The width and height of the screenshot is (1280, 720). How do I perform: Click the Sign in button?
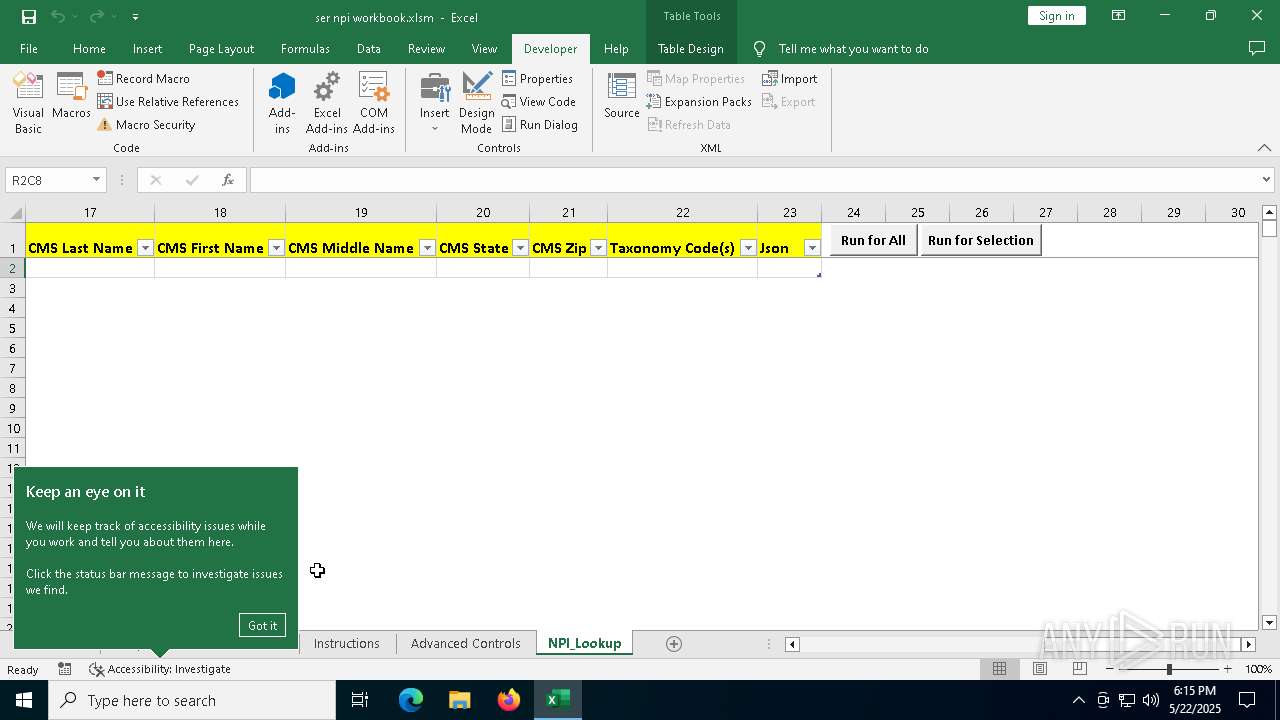point(1056,15)
